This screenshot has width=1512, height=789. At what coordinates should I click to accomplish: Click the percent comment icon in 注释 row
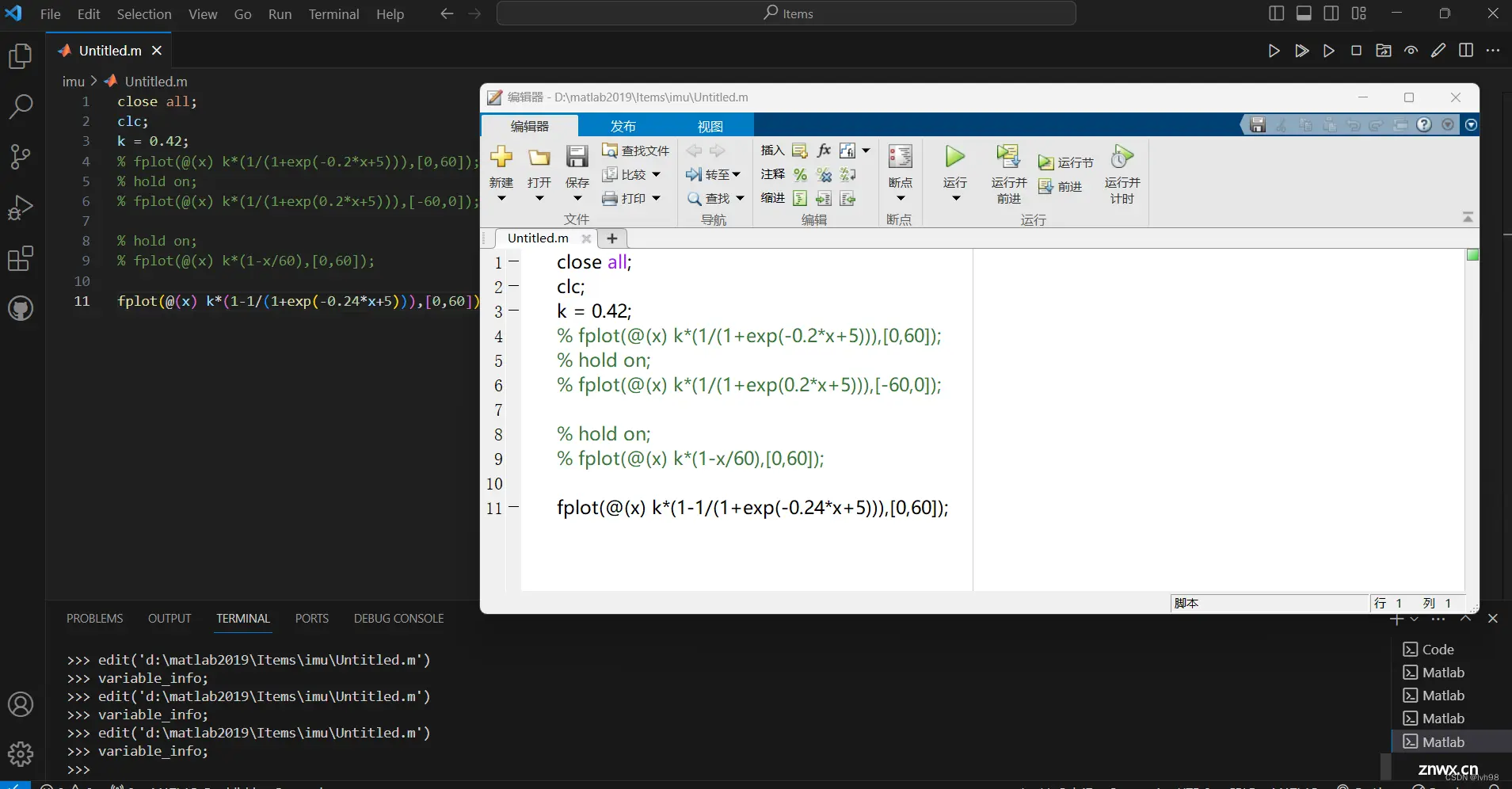[800, 174]
